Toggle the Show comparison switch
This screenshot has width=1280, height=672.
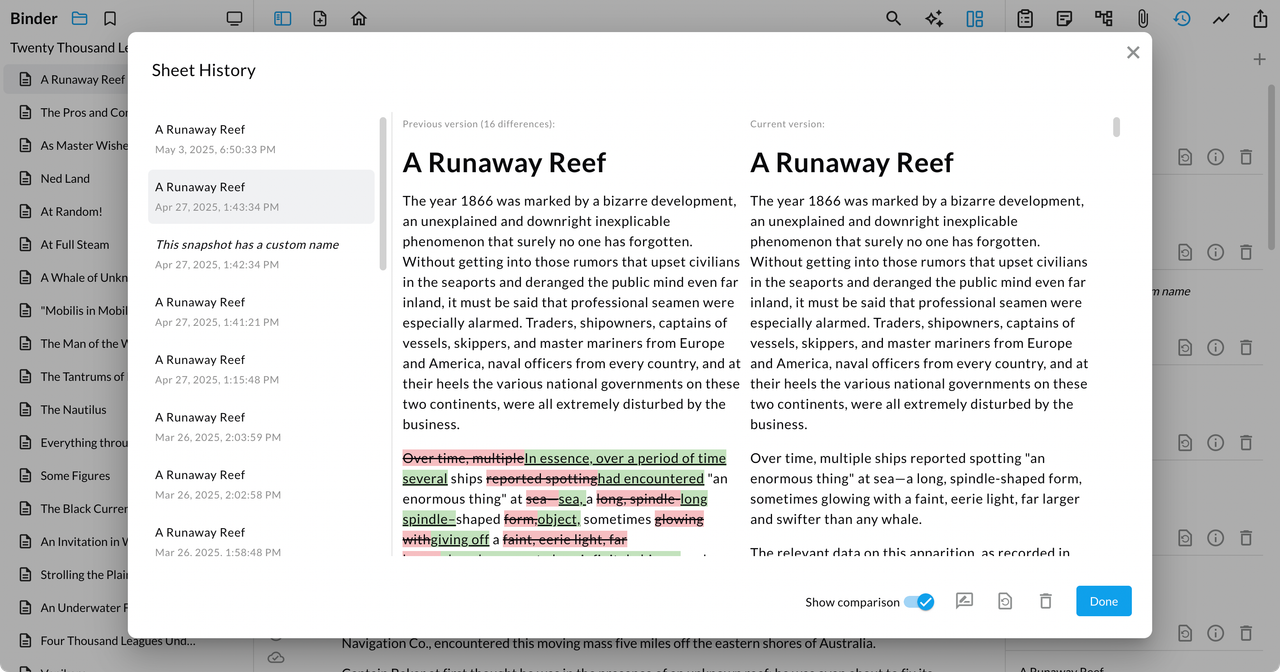coord(918,602)
